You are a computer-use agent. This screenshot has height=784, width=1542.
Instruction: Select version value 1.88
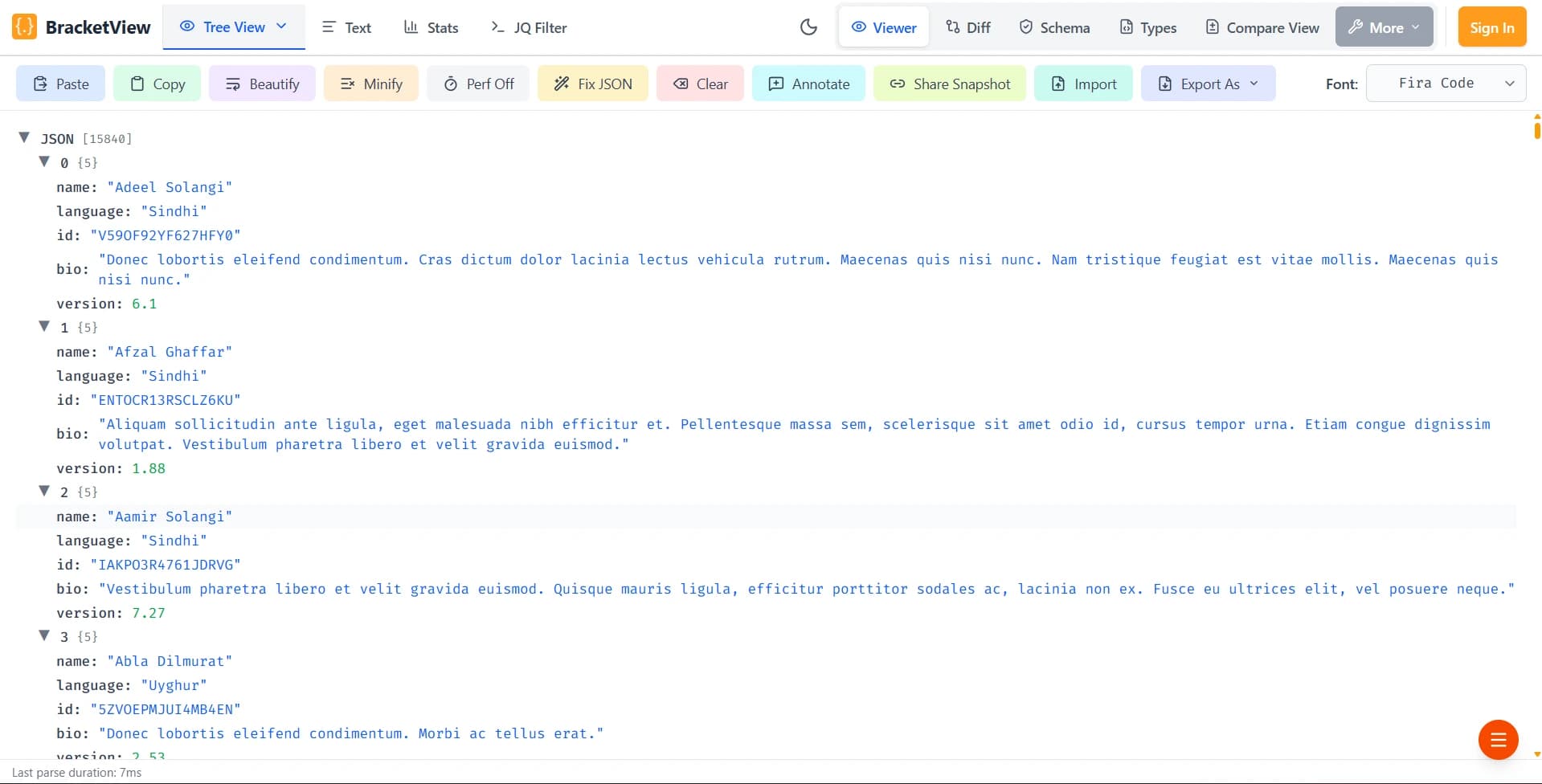(x=149, y=468)
